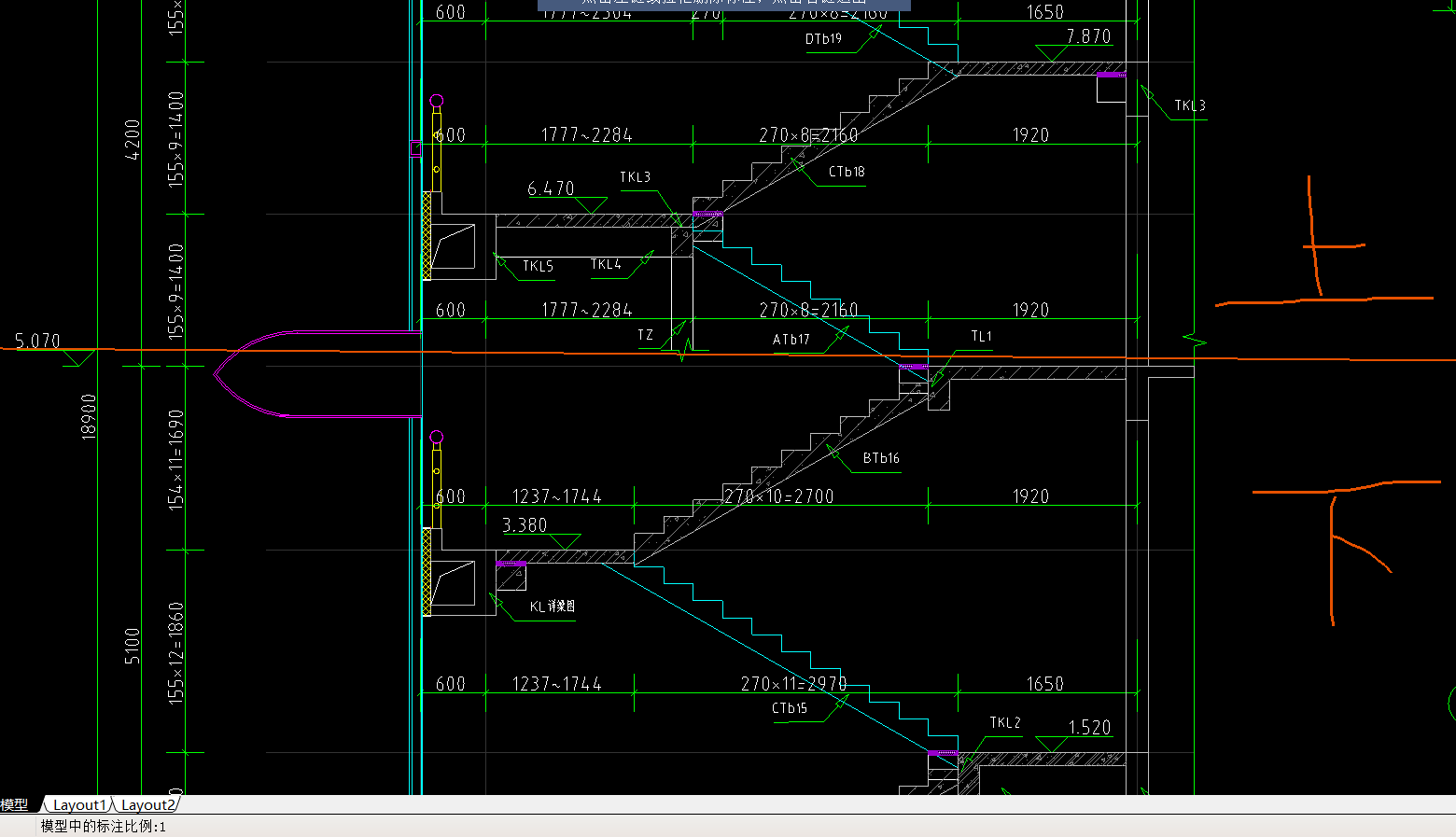Select the BTb16 stair label

[x=881, y=458]
